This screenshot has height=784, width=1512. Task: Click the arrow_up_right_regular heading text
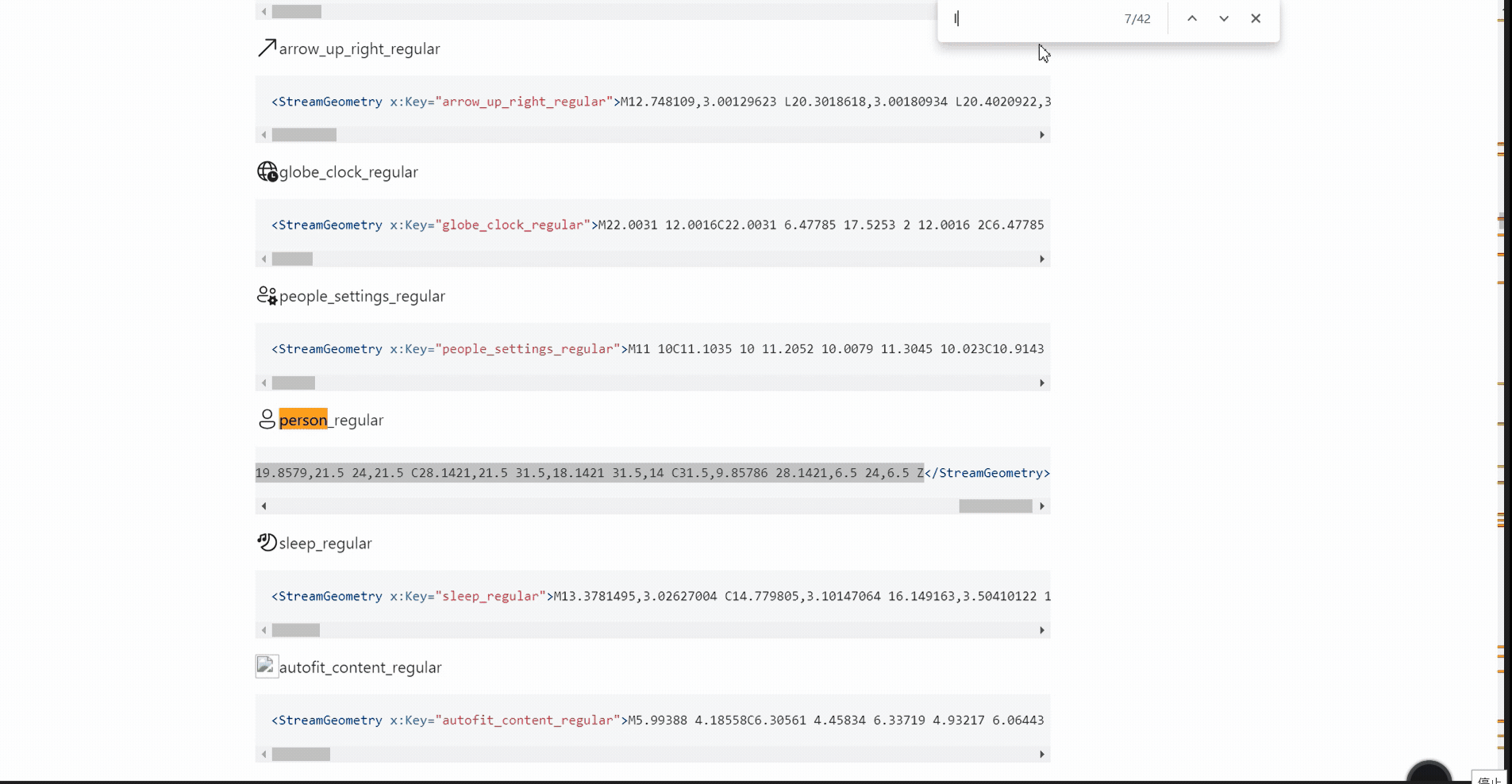click(360, 49)
